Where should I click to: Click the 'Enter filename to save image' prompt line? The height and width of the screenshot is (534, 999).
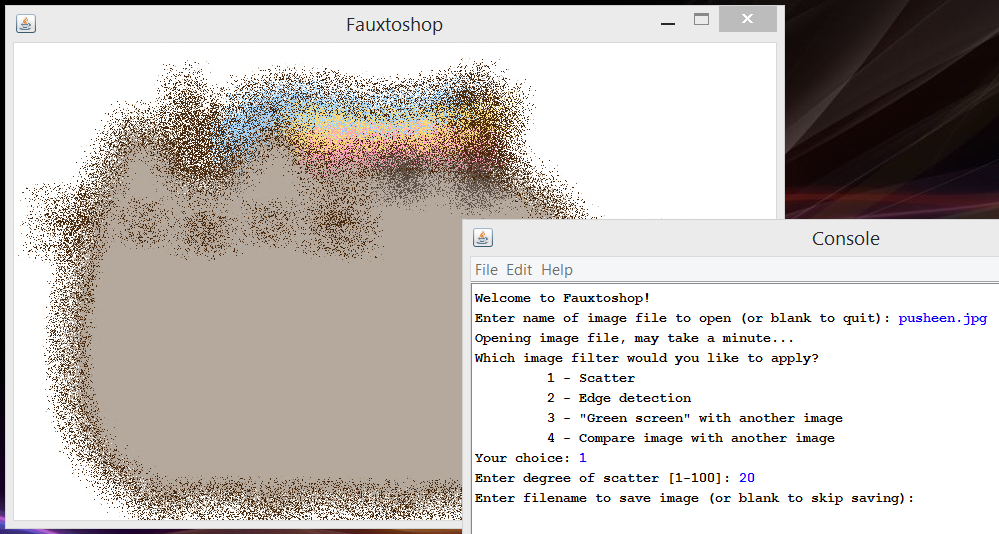(694, 498)
